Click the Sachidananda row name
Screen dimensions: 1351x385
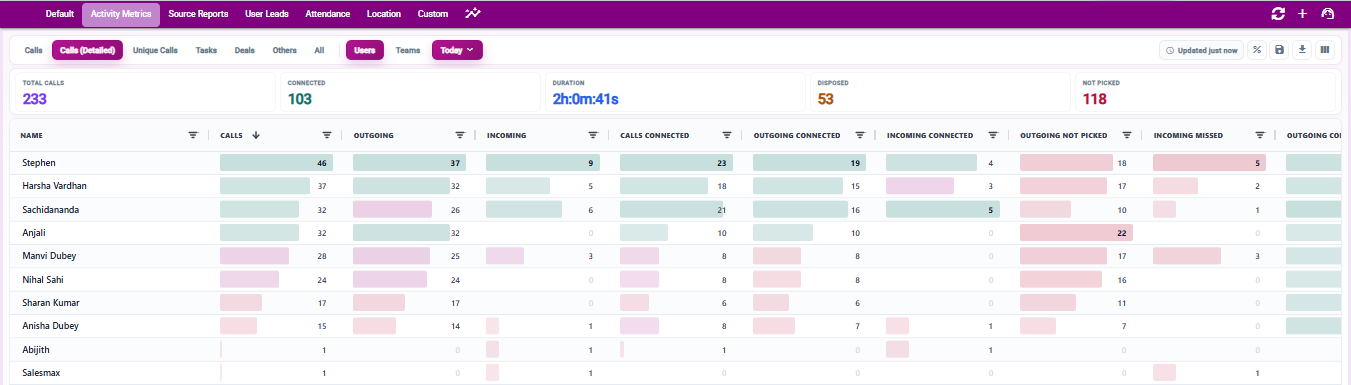point(50,210)
